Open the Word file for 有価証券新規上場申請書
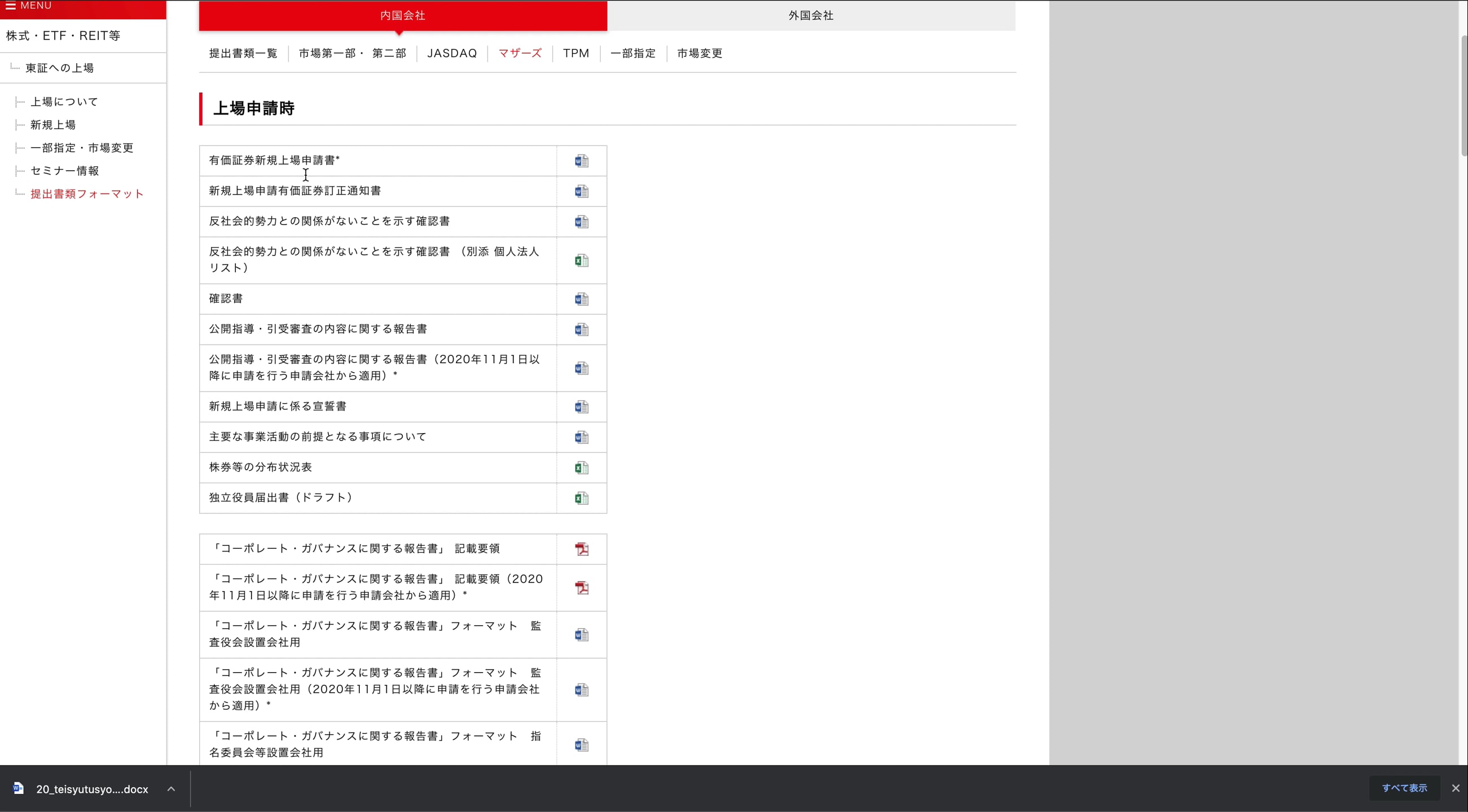Image resolution: width=1468 pixels, height=812 pixels. click(x=581, y=161)
